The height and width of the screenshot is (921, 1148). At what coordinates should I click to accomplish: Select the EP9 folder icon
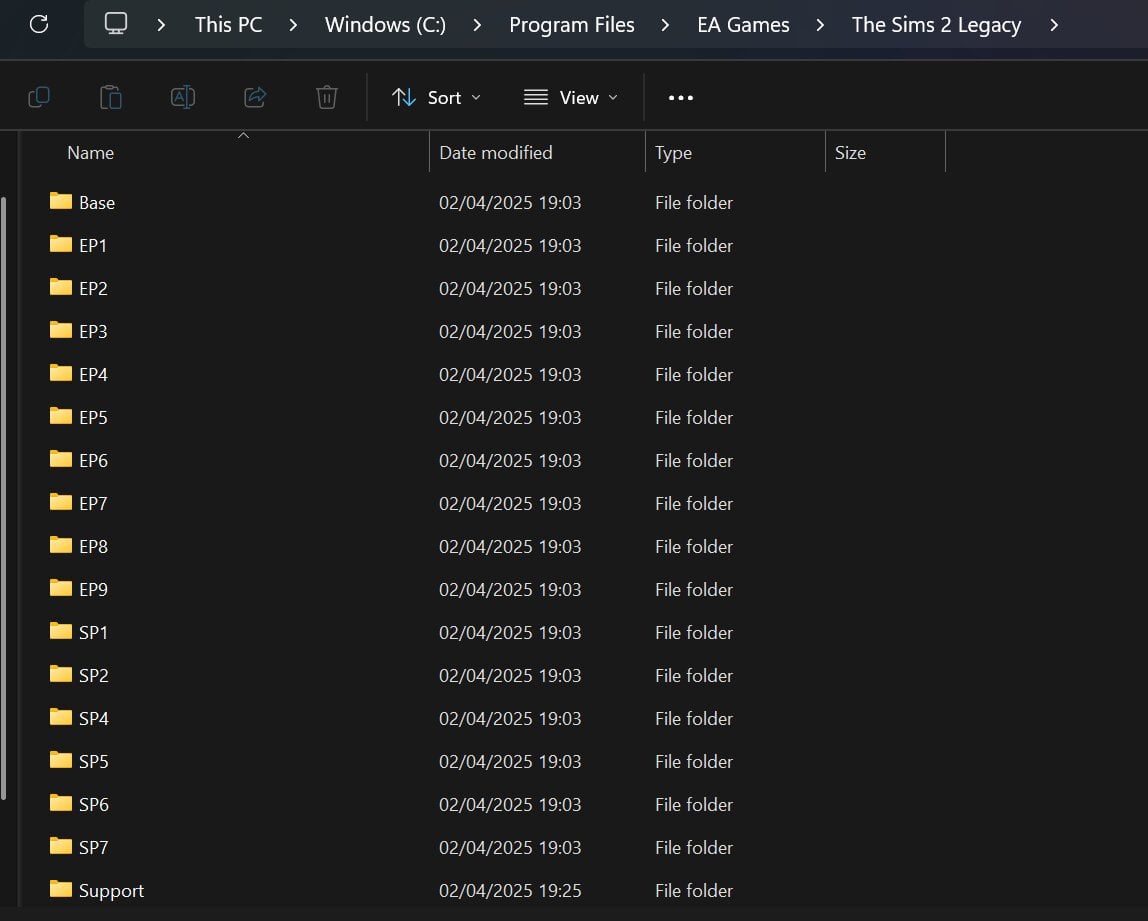pos(61,589)
